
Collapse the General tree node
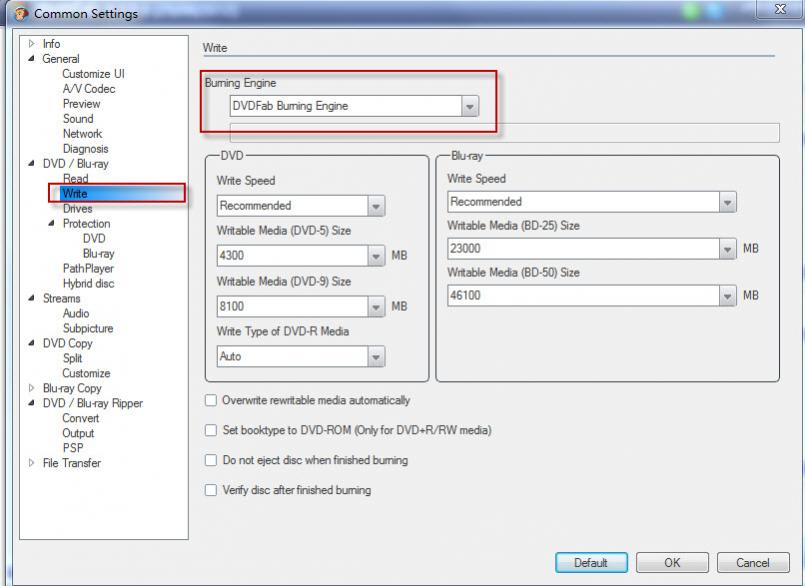point(32,59)
